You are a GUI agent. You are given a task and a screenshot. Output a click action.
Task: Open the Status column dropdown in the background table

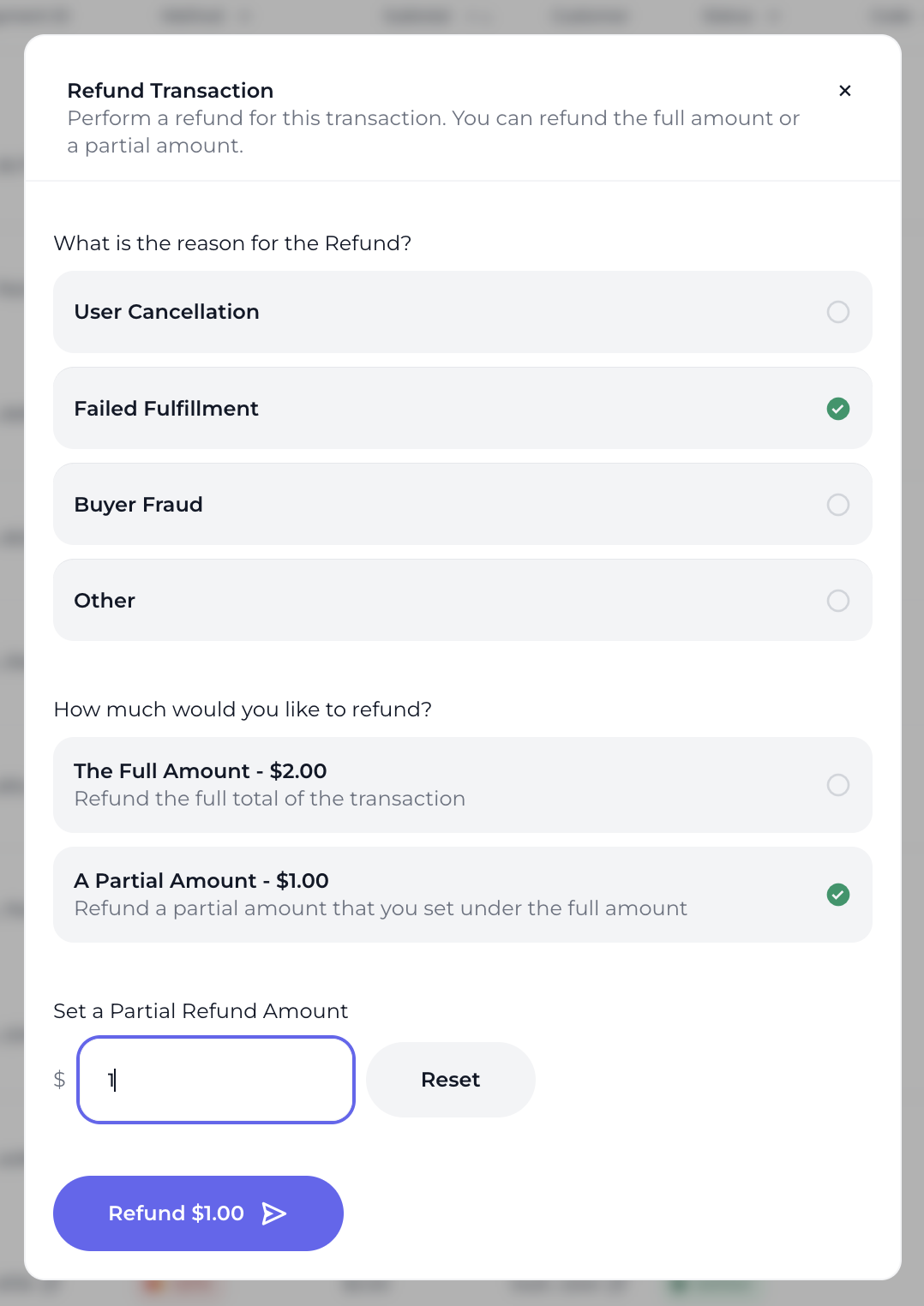click(774, 15)
